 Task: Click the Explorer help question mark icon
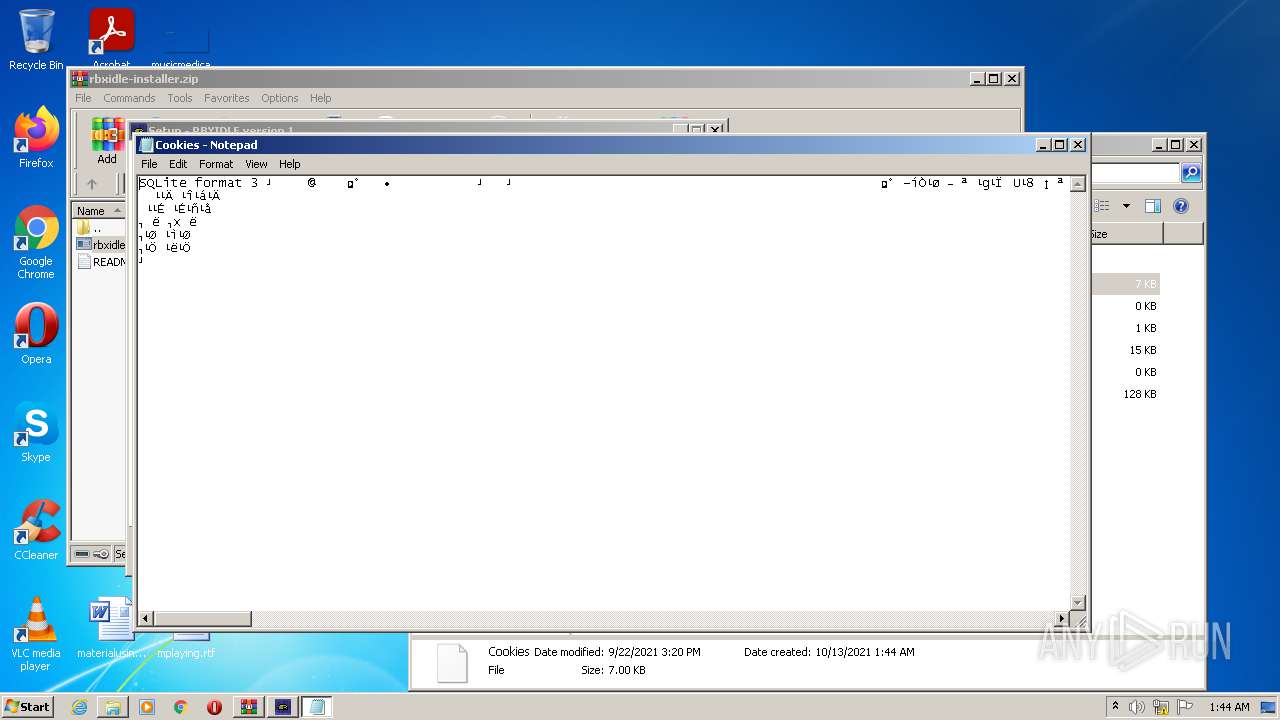(1180, 206)
